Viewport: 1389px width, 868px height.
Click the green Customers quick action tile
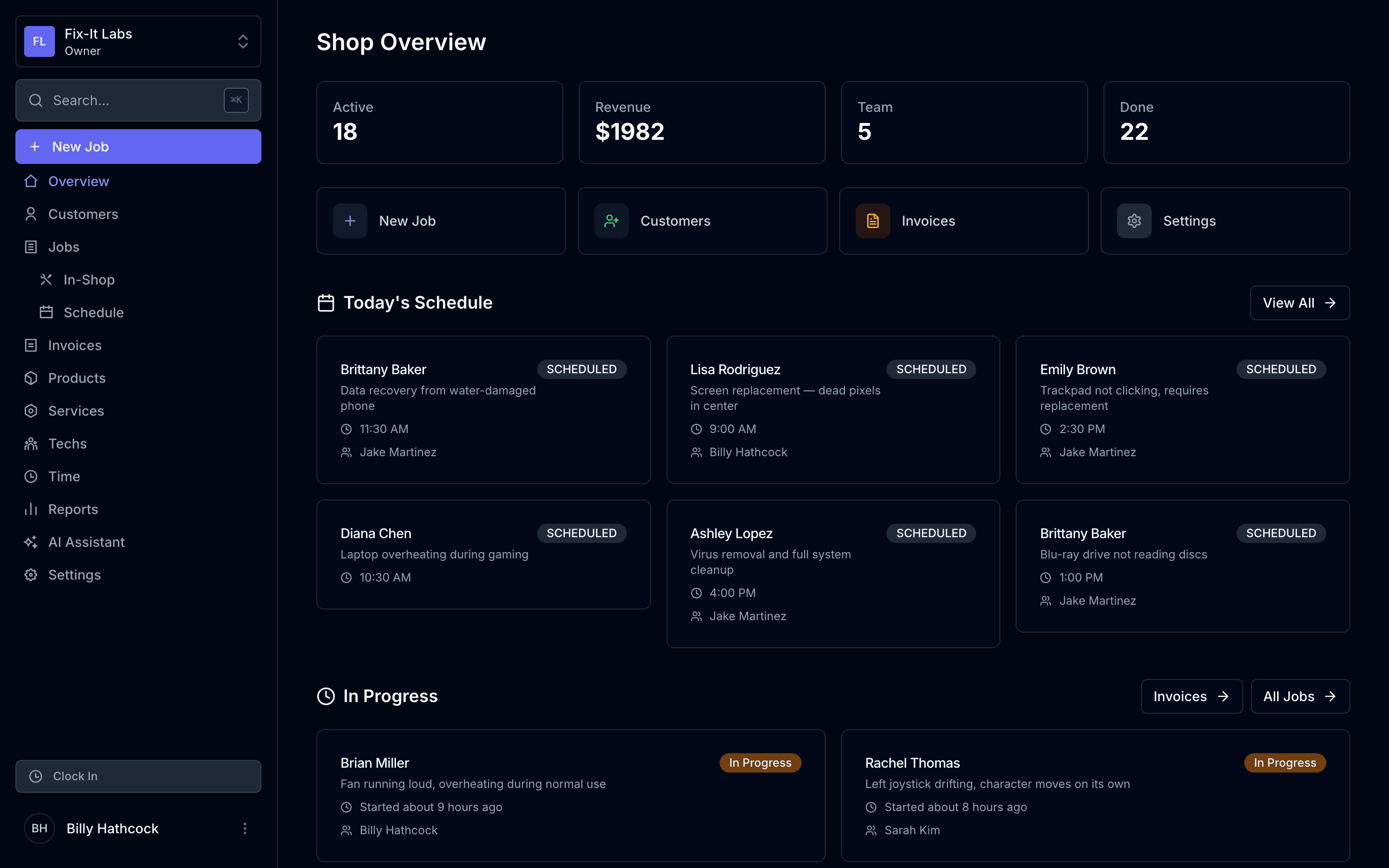pyautogui.click(x=701, y=220)
